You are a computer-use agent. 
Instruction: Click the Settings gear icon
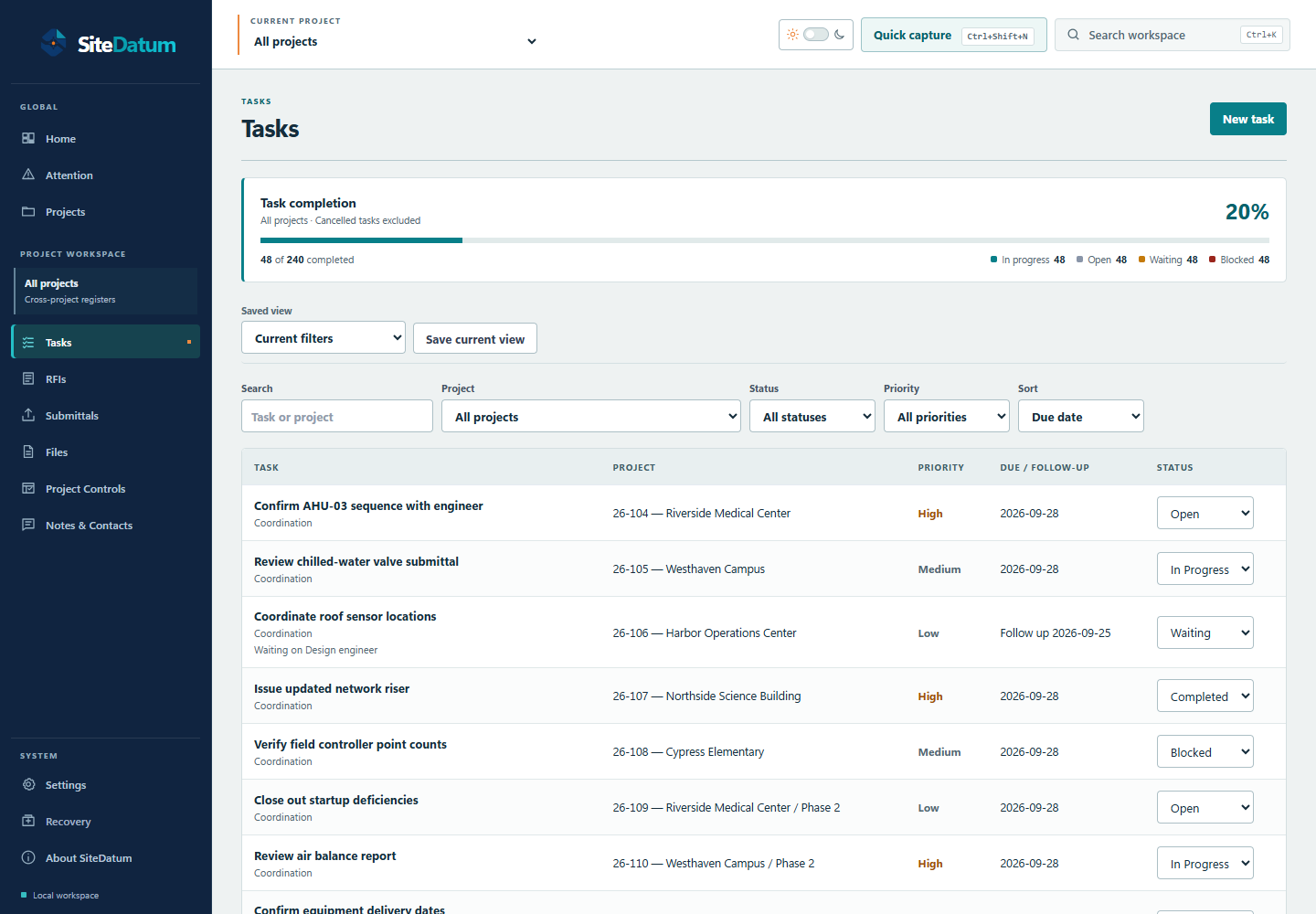(x=28, y=784)
